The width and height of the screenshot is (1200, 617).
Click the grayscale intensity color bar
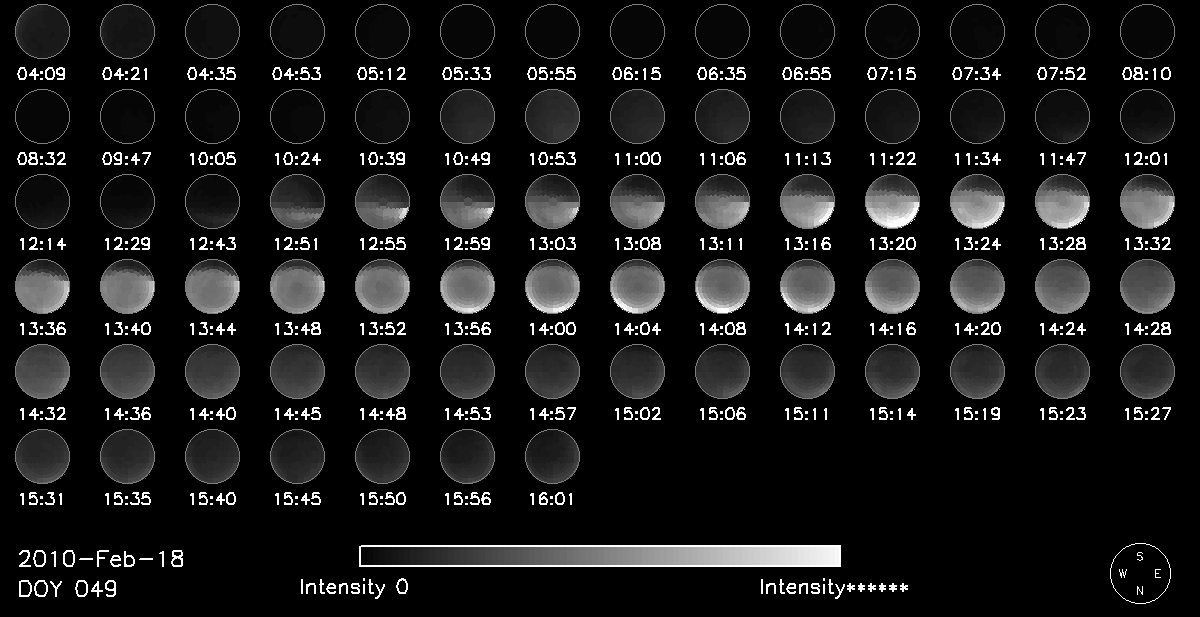click(600, 556)
